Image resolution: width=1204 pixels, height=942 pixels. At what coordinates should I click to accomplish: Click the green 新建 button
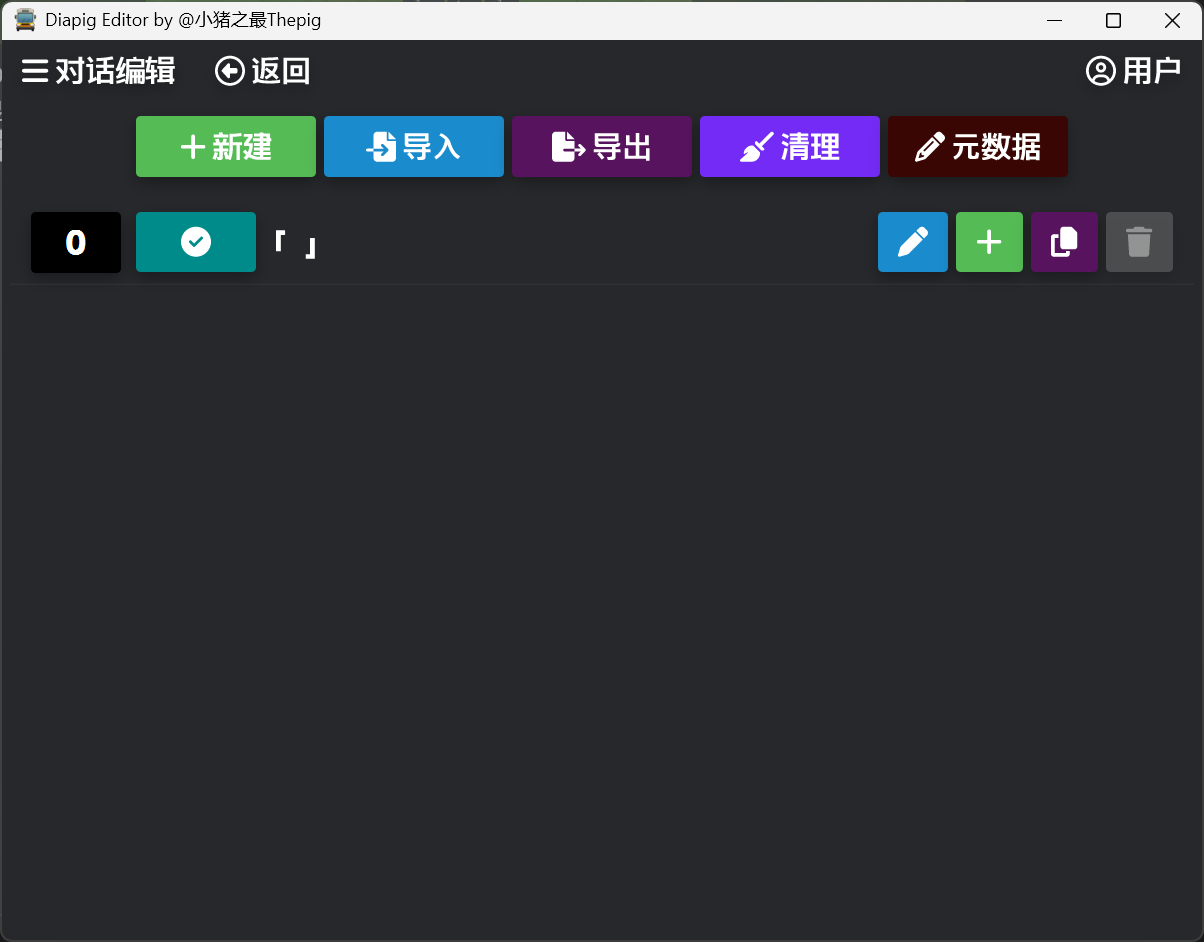(226, 147)
